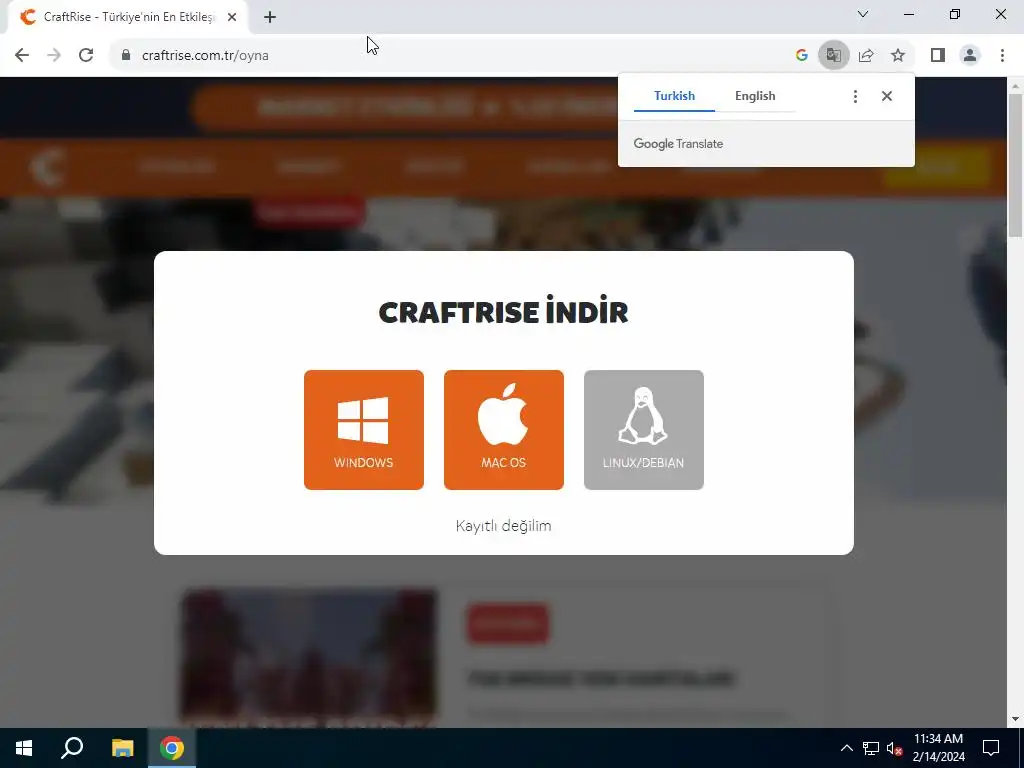Show hidden system tray icons
The image size is (1024, 768).
click(x=846, y=748)
